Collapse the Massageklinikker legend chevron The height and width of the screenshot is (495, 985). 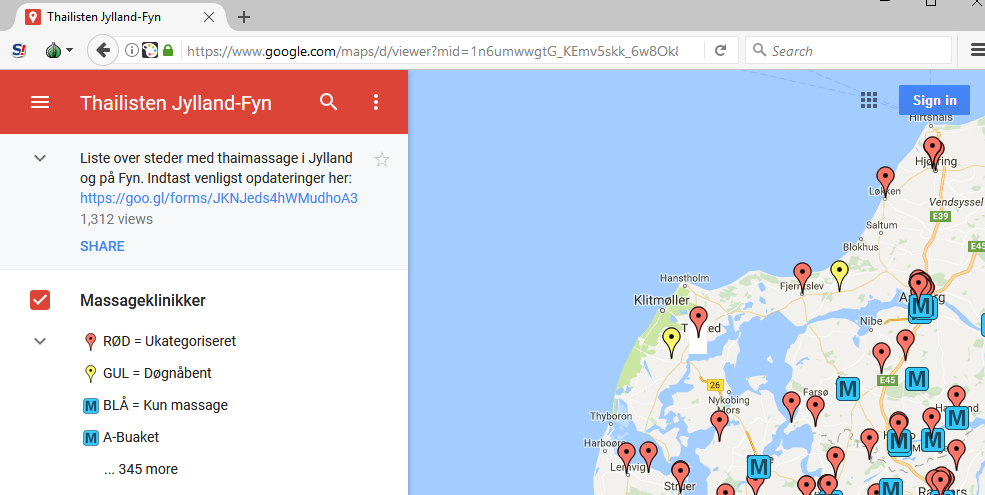pos(40,342)
